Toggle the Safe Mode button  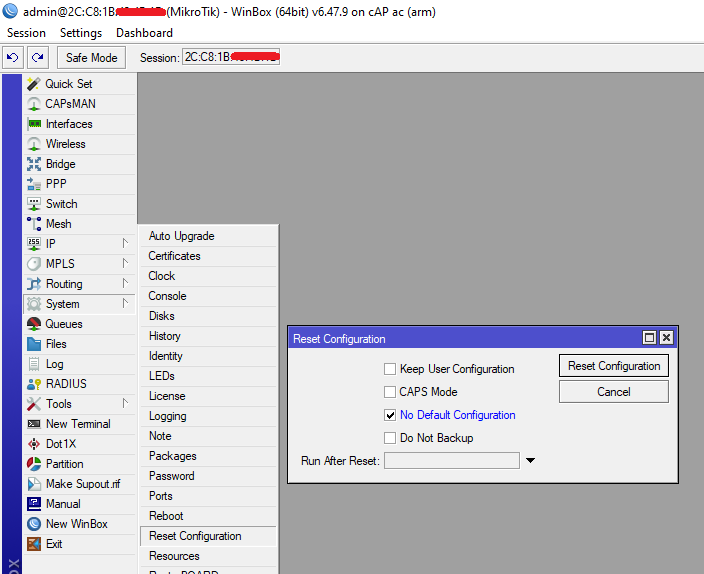pos(92,57)
